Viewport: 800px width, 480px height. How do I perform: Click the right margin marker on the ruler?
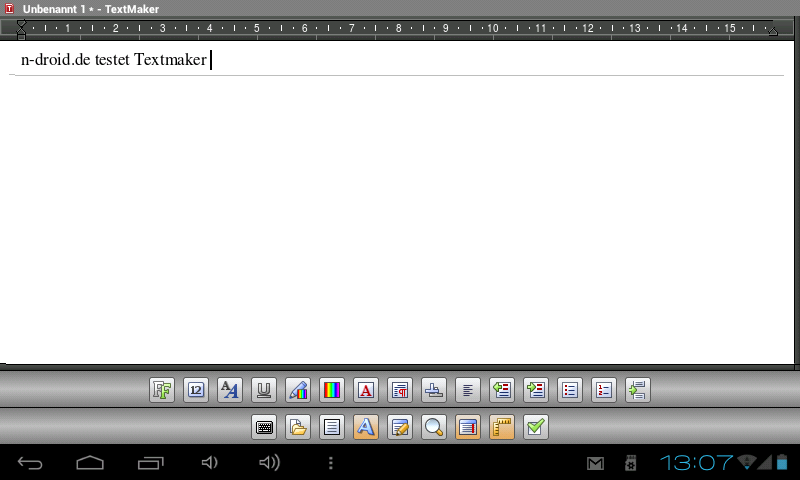[x=773, y=32]
